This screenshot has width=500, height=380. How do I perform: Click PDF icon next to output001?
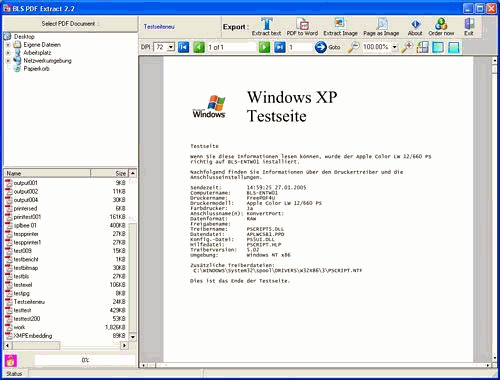9,183
